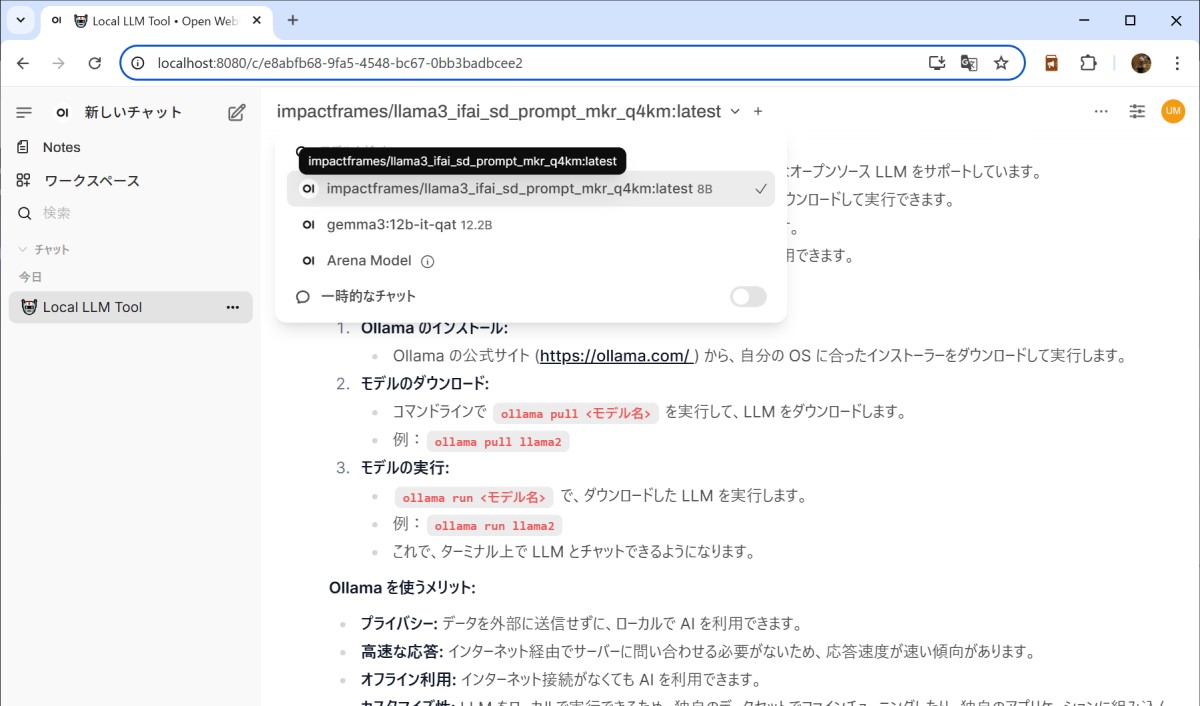The height and width of the screenshot is (706, 1200).
Task: Click the Arena Model info icon
Action: [428, 261]
